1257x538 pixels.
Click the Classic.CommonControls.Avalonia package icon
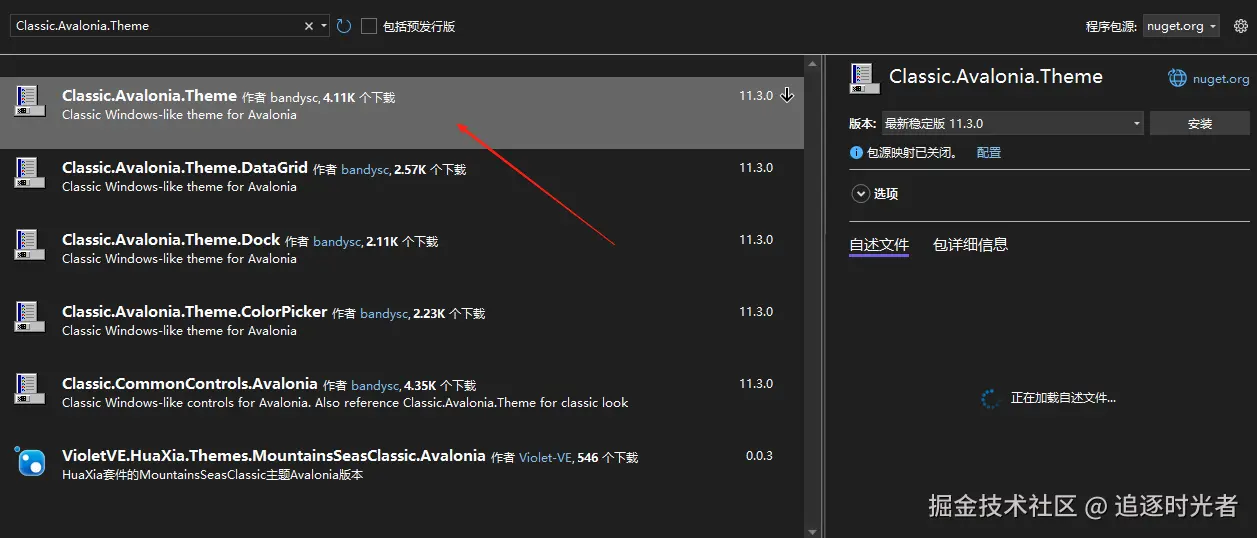29,388
